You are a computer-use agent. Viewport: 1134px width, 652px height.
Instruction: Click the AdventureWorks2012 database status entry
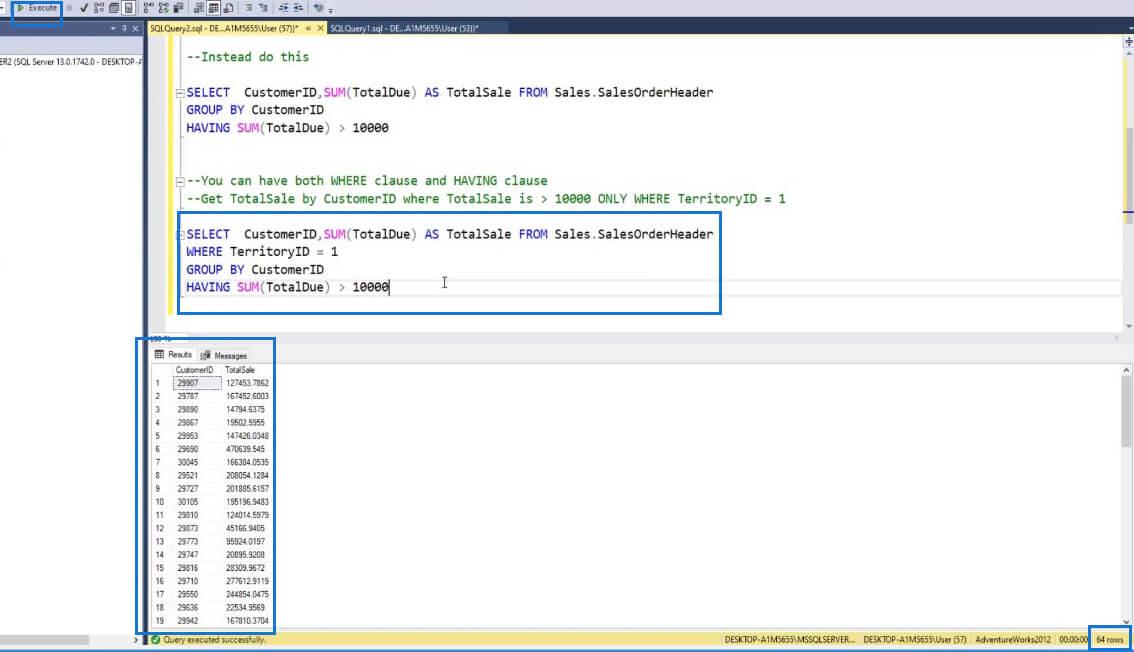(x=1012, y=640)
